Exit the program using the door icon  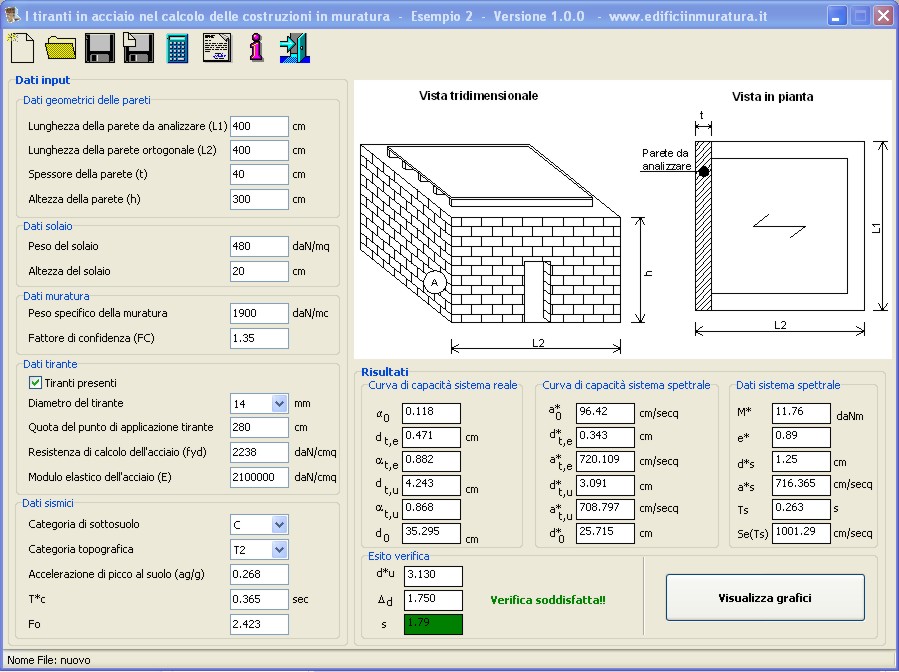pyautogui.click(x=295, y=48)
